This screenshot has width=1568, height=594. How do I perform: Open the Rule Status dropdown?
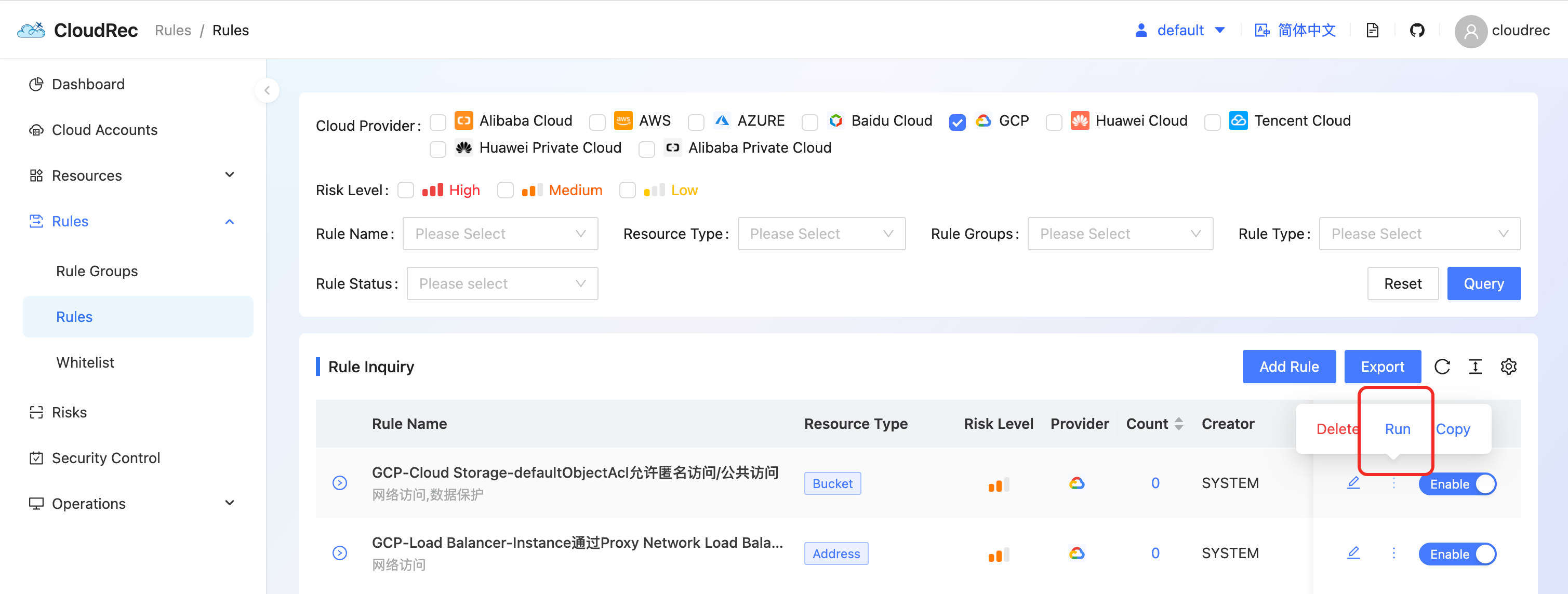[x=502, y=283]
